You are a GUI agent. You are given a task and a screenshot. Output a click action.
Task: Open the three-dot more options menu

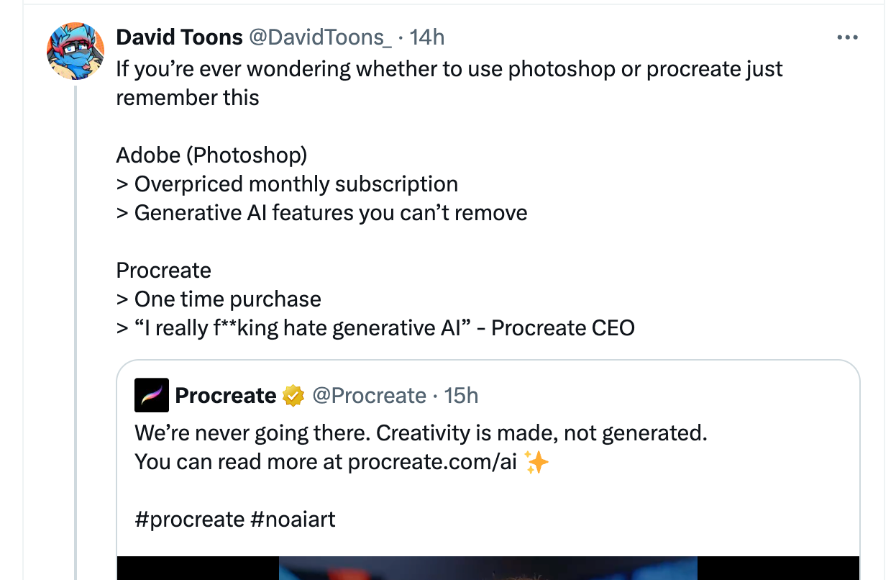pos(847,38)
